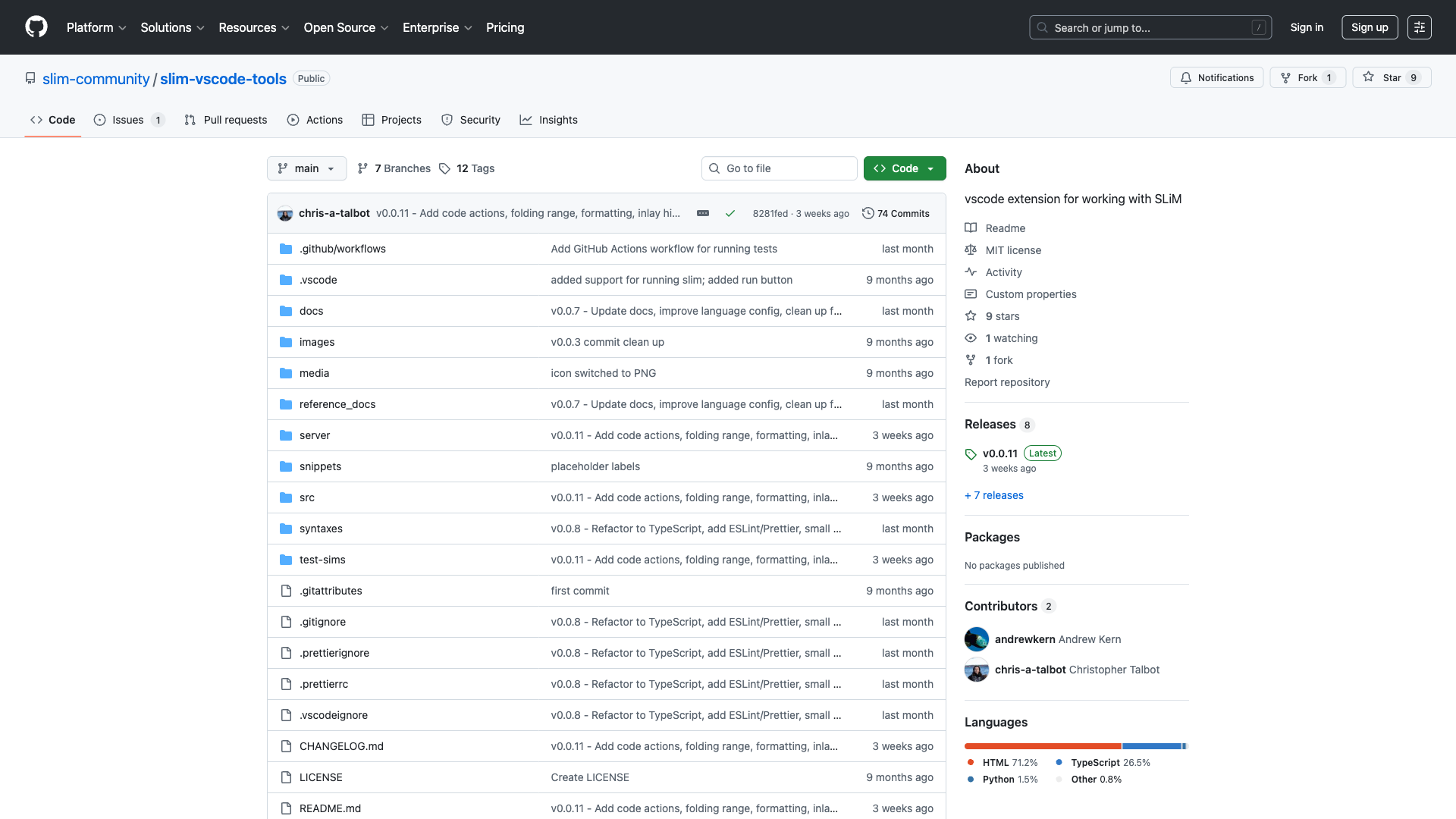Click the Notifications bell button

click(x=1216, y=78)
